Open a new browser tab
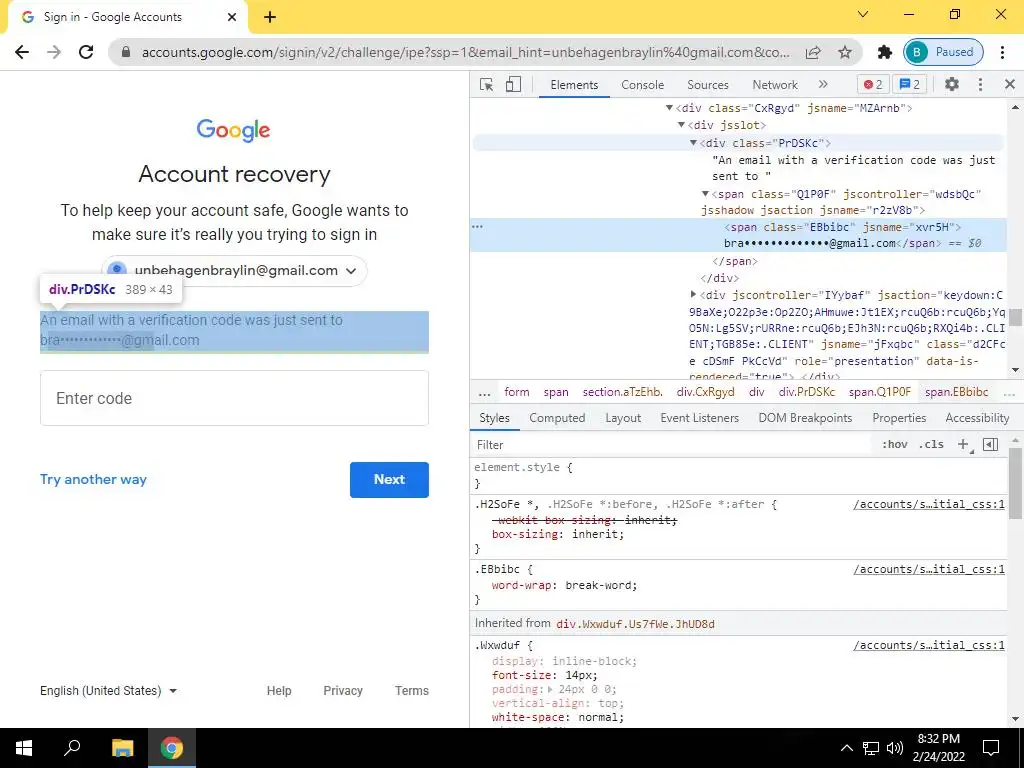Screen dimensions: 1024x768 coord(270,17)
